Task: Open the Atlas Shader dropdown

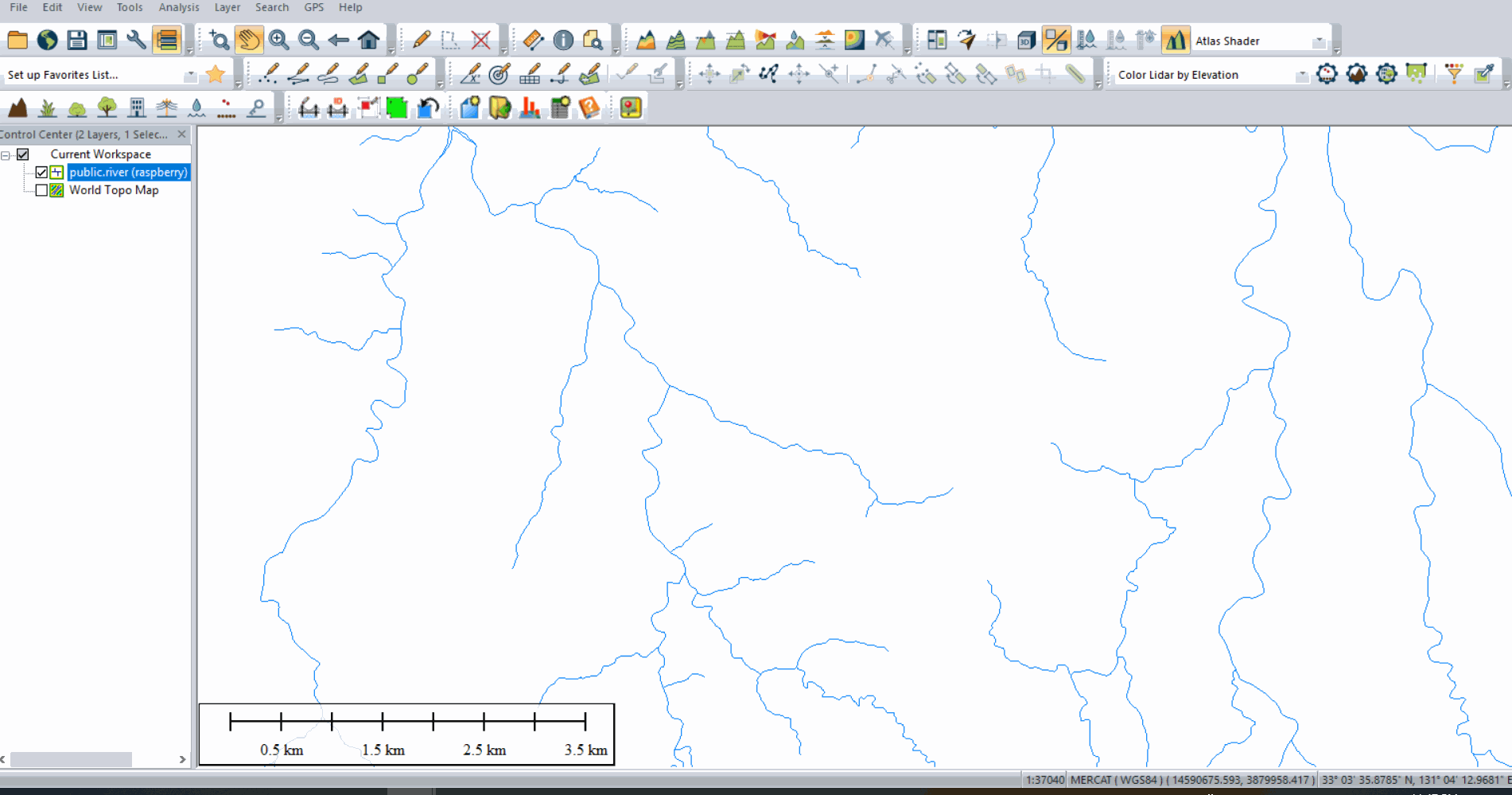Action: 1319,41
